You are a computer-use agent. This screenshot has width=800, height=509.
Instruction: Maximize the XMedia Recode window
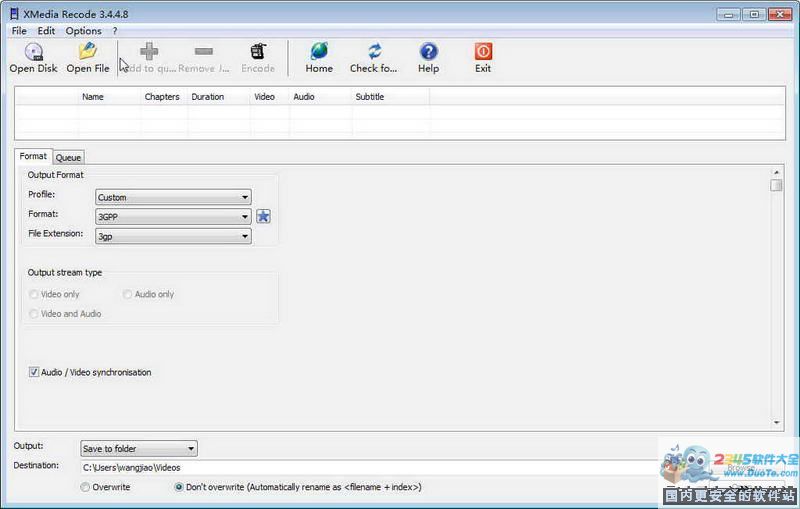(x=754, y=14)
